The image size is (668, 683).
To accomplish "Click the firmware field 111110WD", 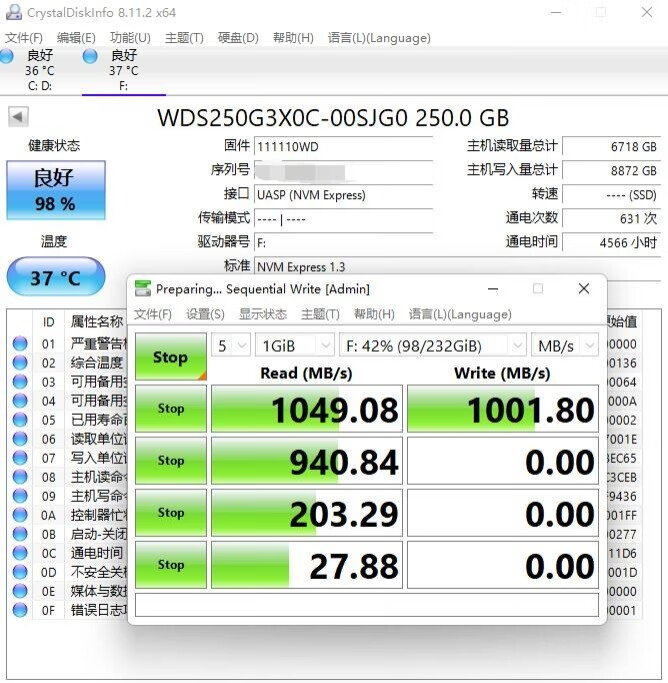I will (344, 146).
